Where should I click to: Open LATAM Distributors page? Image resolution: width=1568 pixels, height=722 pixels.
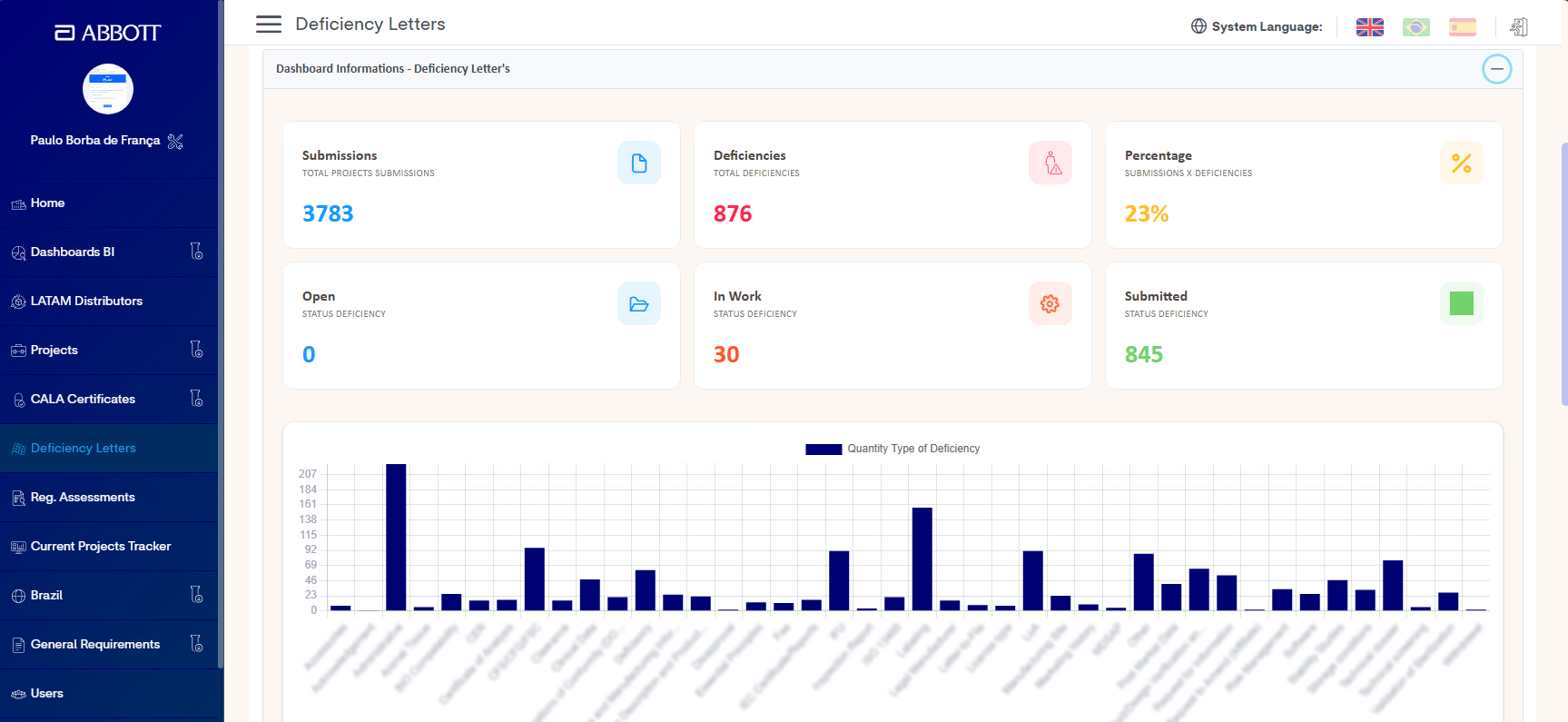pos(109,302)
